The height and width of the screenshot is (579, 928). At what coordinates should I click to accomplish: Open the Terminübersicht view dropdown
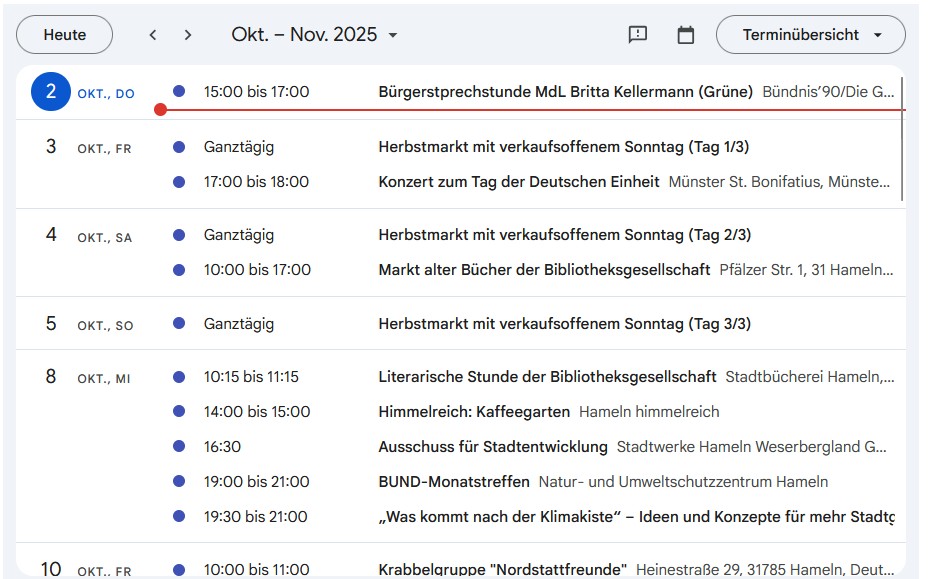[811, 35]
